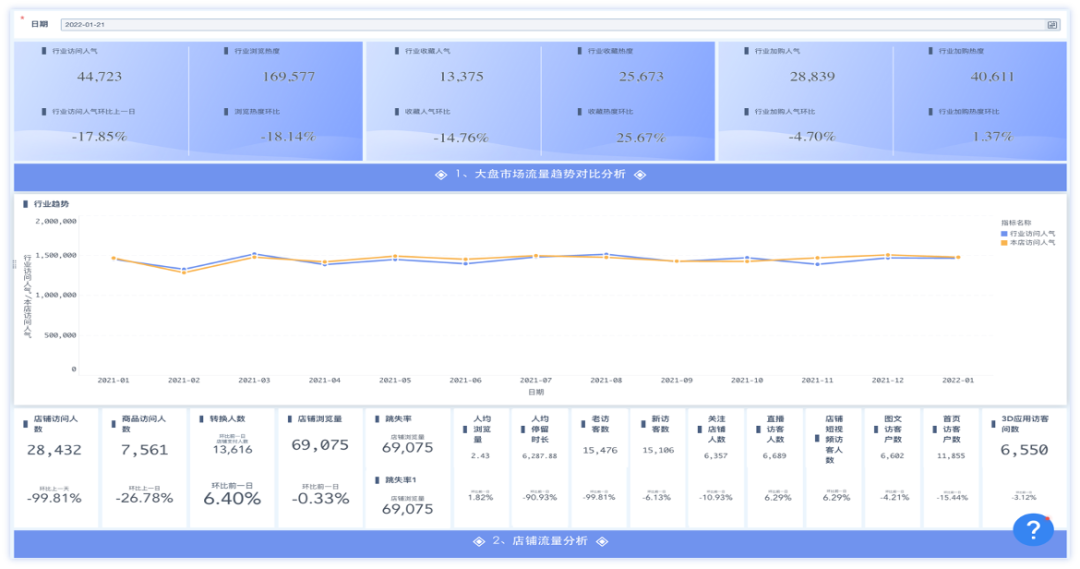The height and width of the screenshot is (569, 1080).
Task: Click the 商品访问人数 value 7,561
Action: 145,451
